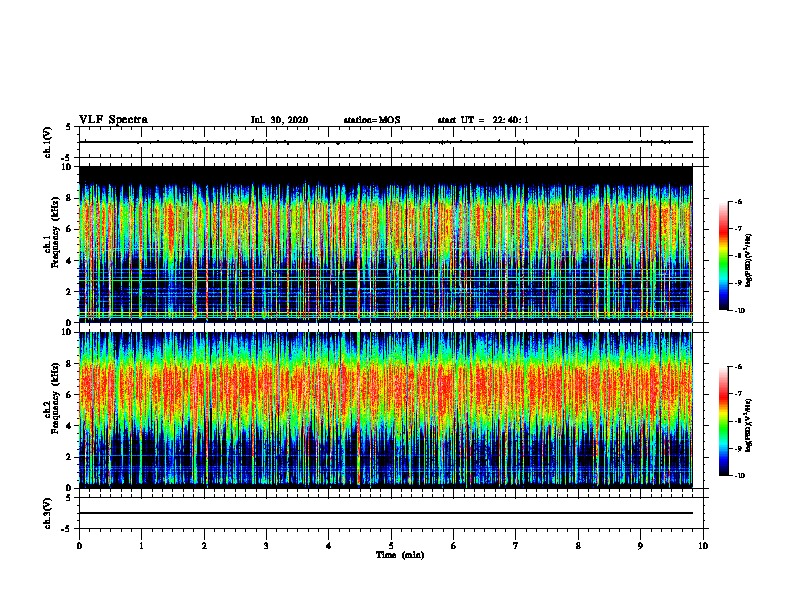Click the "VLF Spectra" plot title

tap(113, 120)
